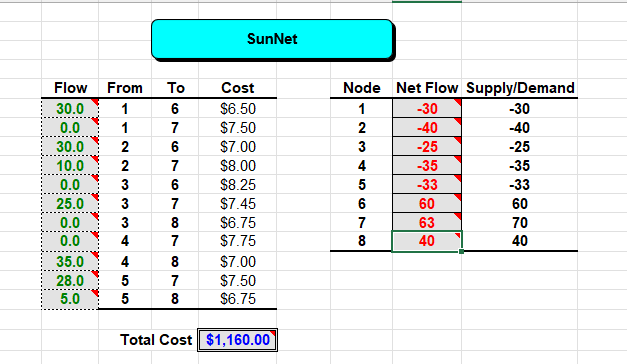Grab the fill handle of selected cell
This screenshot has height=364, width=627.
tap(461, 252)
